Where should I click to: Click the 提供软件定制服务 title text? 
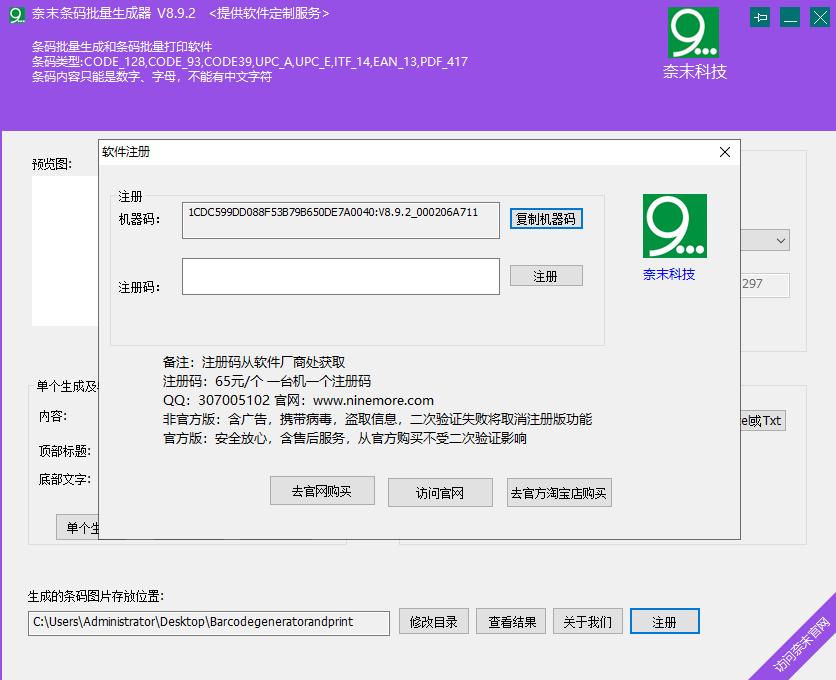click(x=269, y=13)
